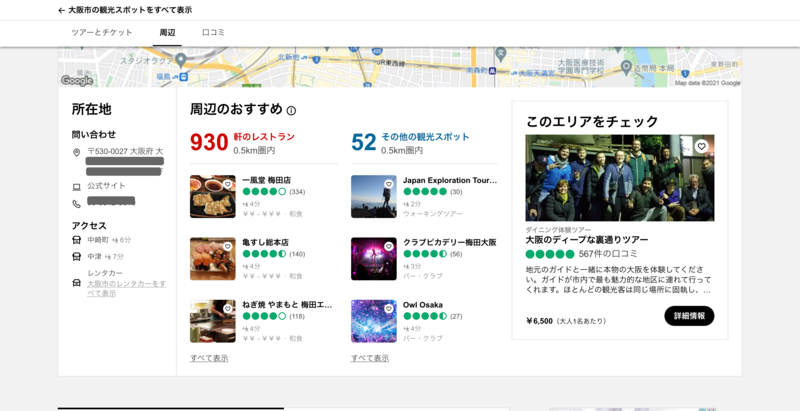The image size is (800, 411).
Task: Click the 詳細情報 button
Action: (689, 316)
